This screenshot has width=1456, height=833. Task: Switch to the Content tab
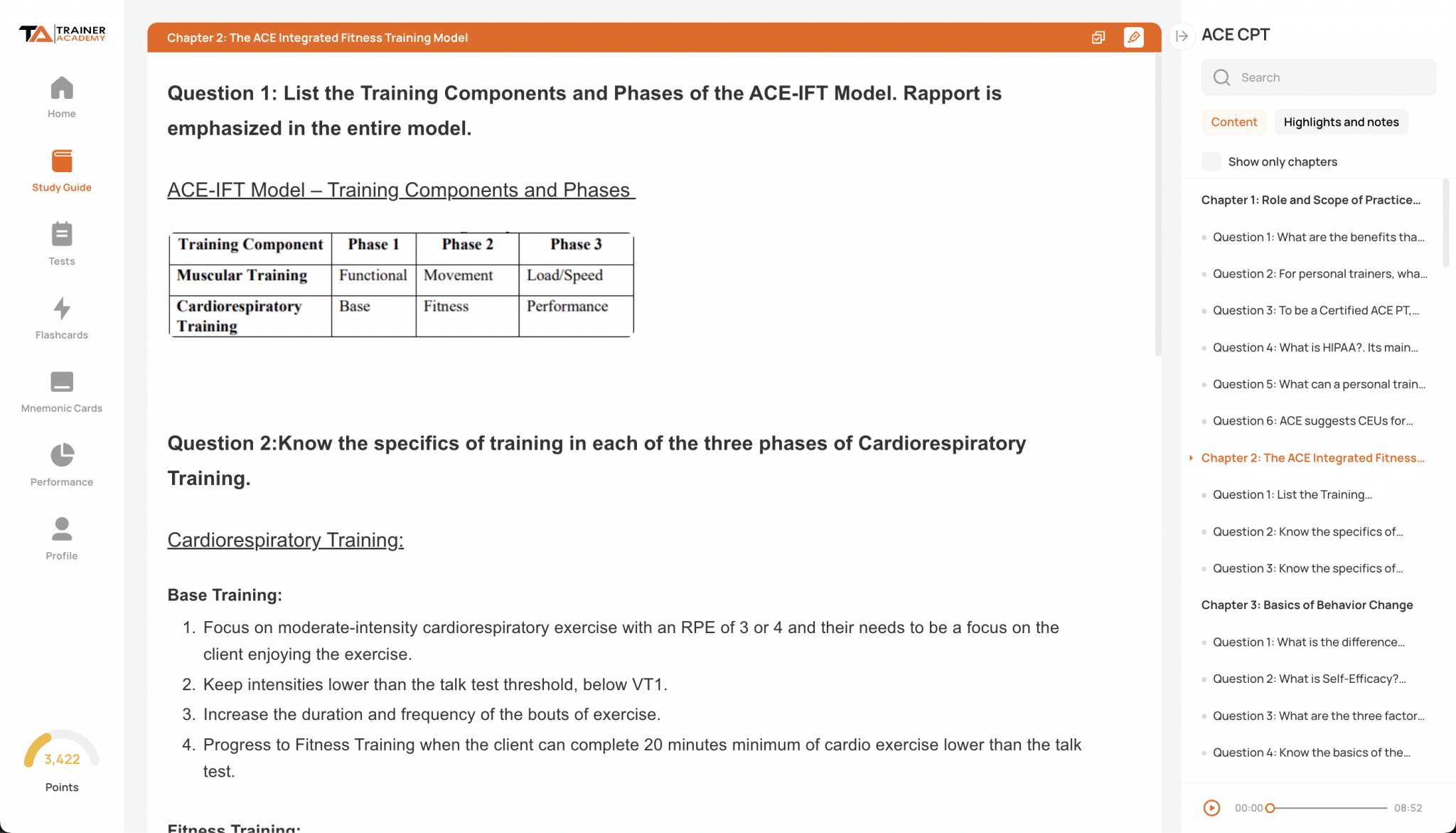coord(1234,122)
